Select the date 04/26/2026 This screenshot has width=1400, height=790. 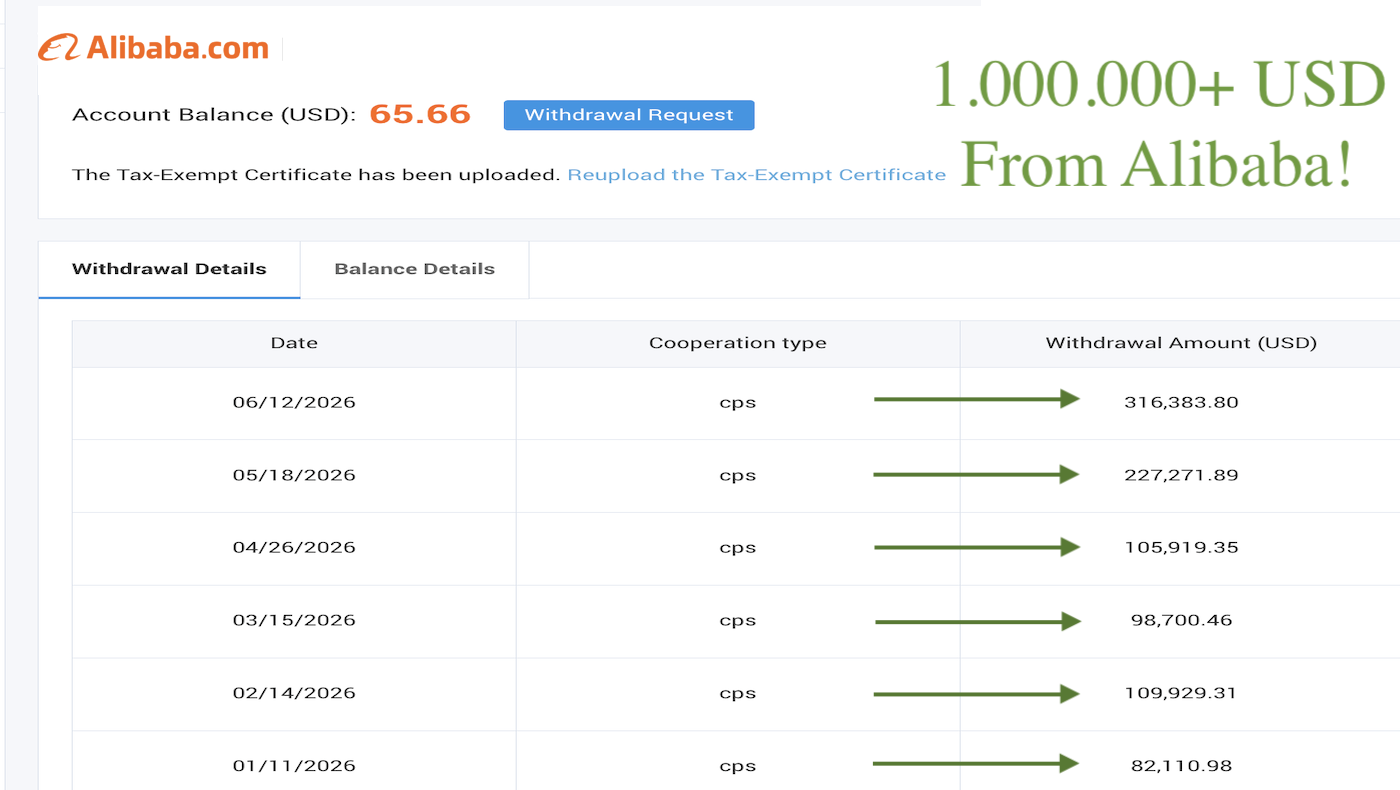click(x=294, y=548)
